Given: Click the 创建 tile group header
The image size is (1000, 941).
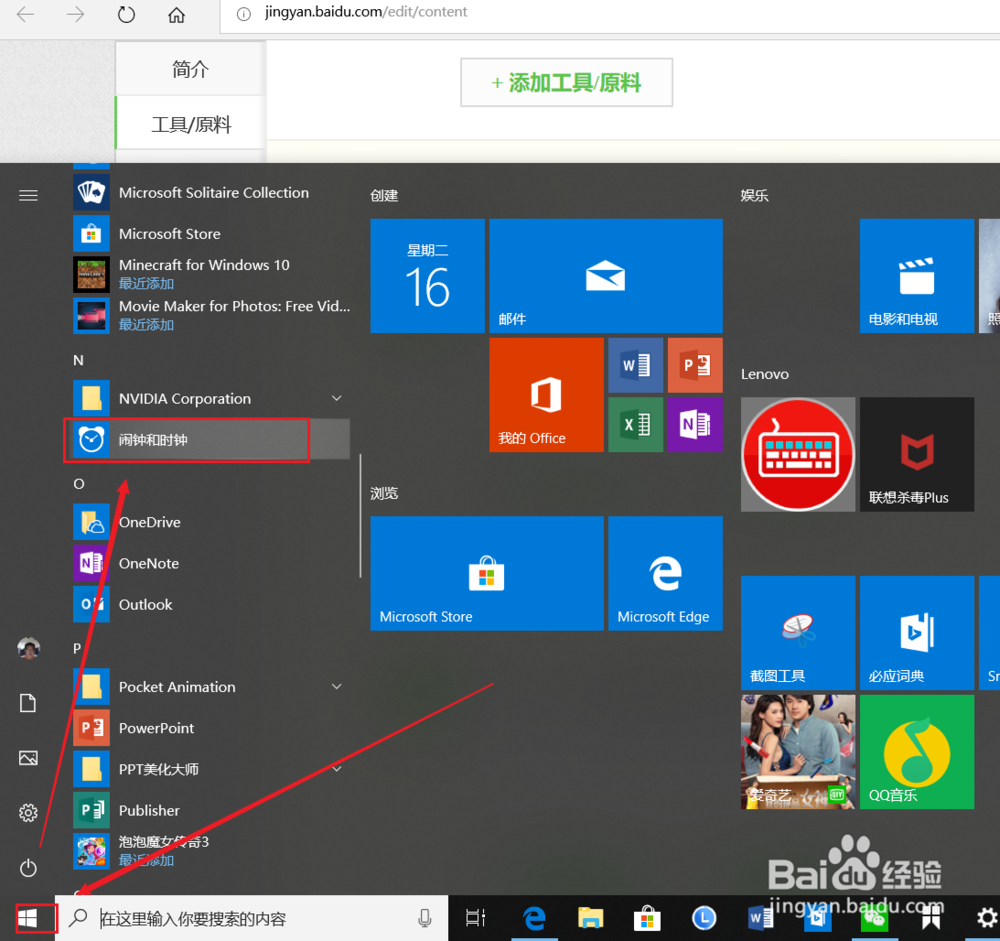Looking at the screenshot, I should click(x=385, y=196).
